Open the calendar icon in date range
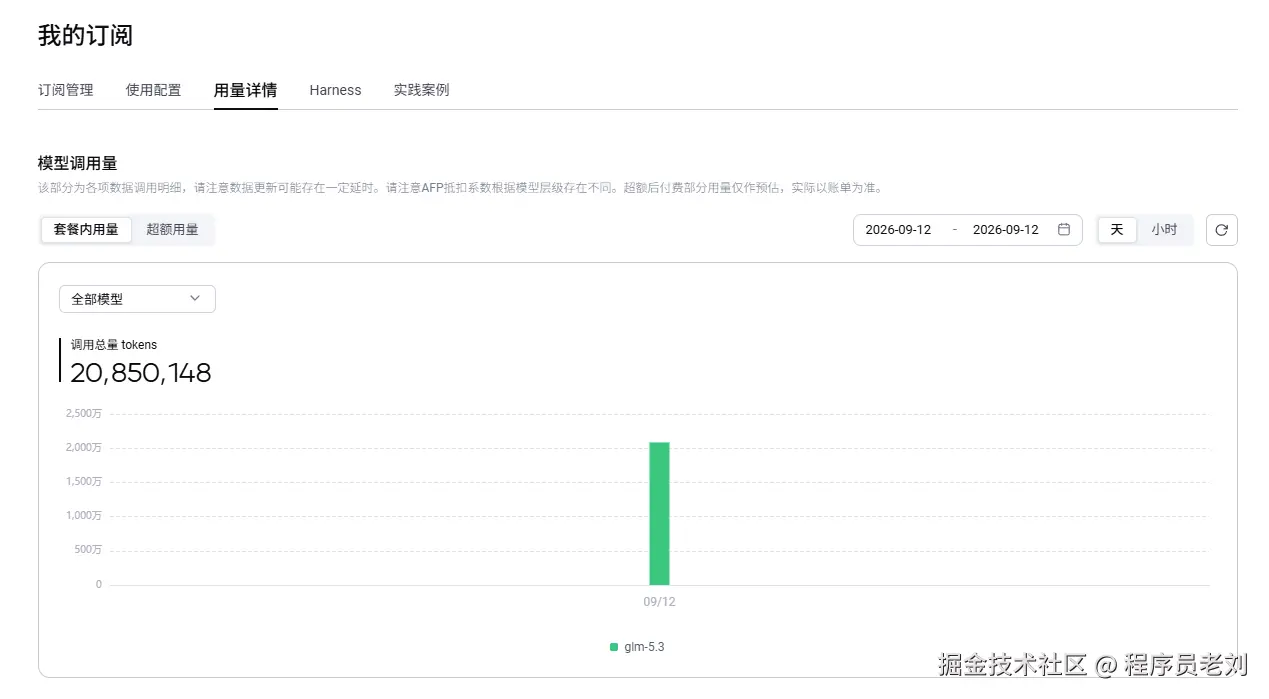This screenshot has height=699, width=1269. 1064,230
